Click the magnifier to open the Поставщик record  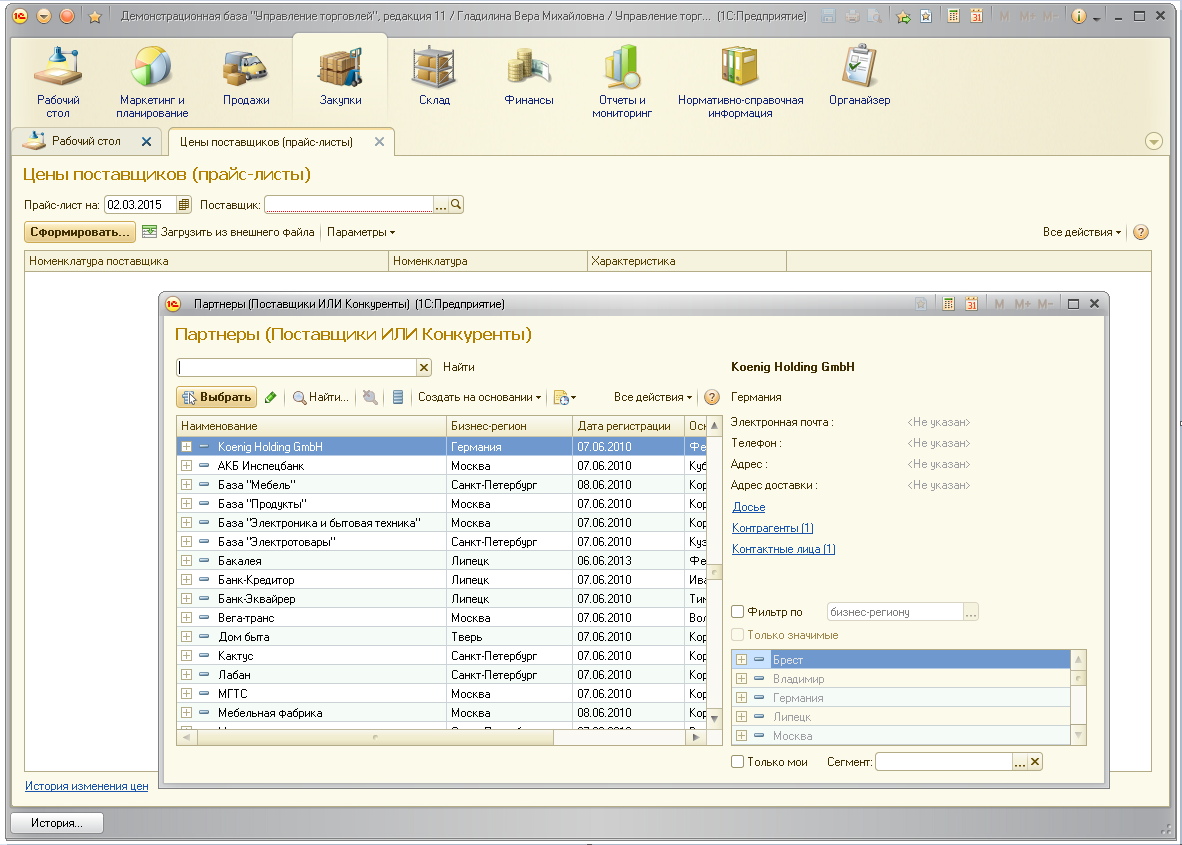pyautogui.click(x=456, y=204)
